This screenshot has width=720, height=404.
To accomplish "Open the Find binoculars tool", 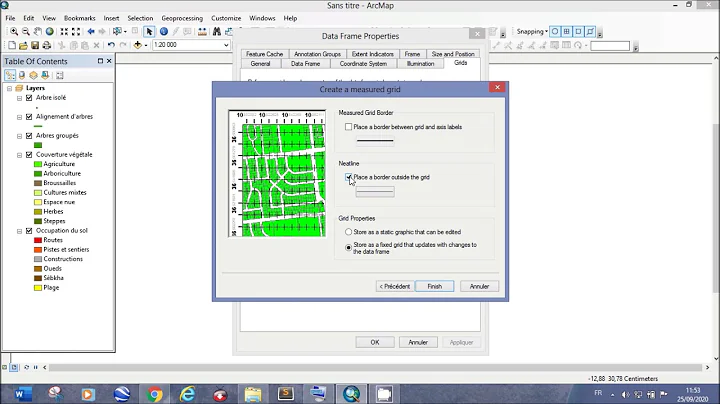I will click(217, 31).
